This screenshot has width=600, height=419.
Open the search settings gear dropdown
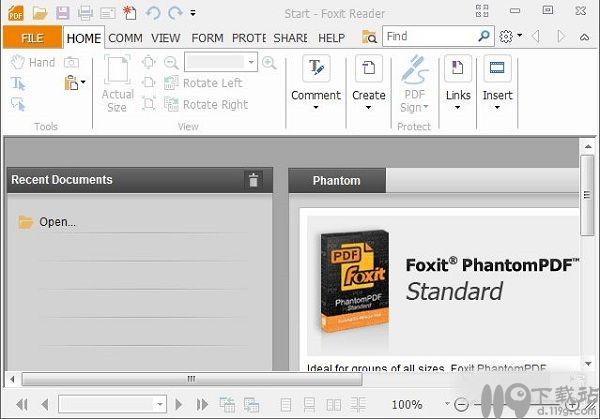(510, 36)
